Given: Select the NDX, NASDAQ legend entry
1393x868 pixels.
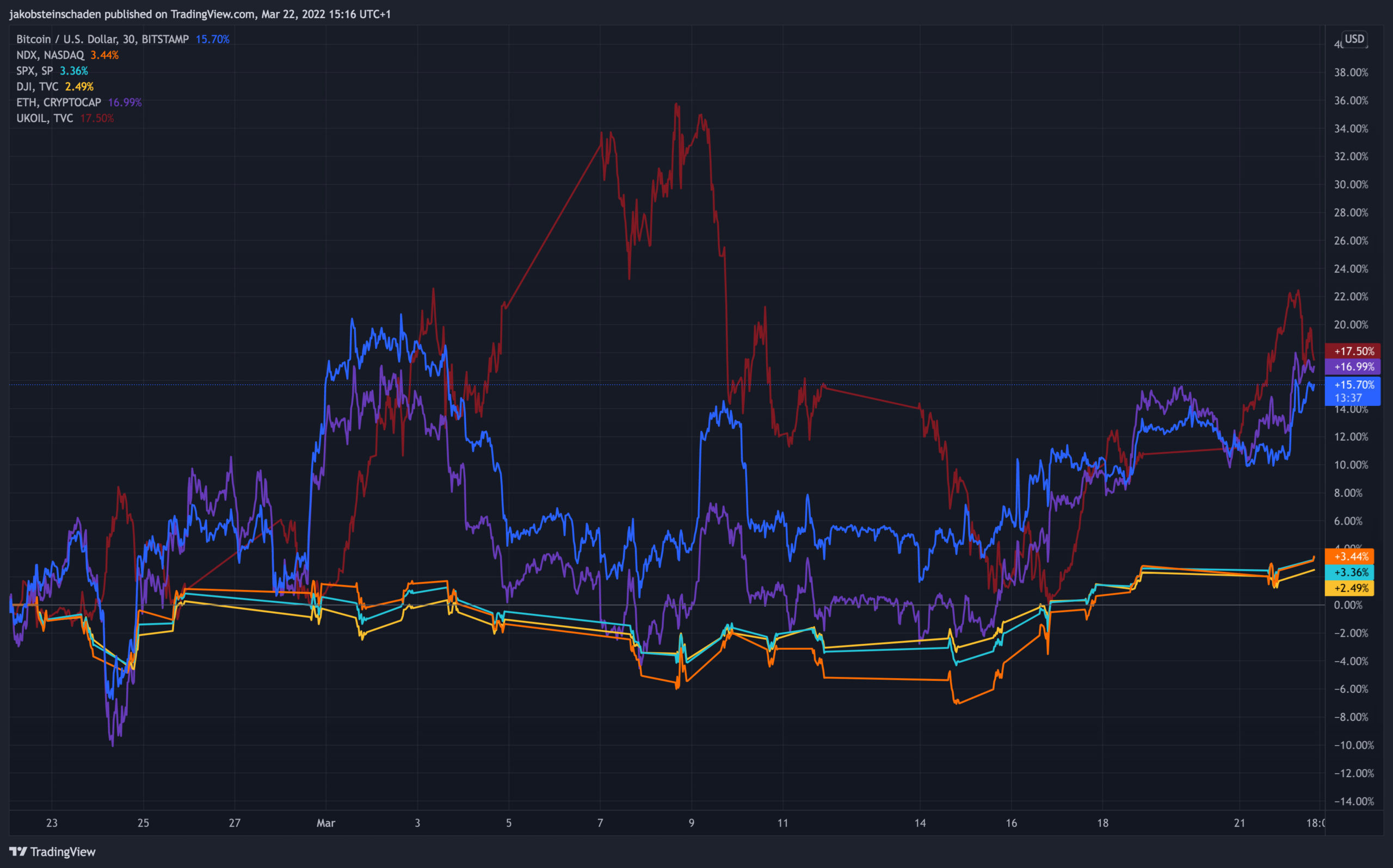Looking at the screenshot, I should [x=50, y=55].
